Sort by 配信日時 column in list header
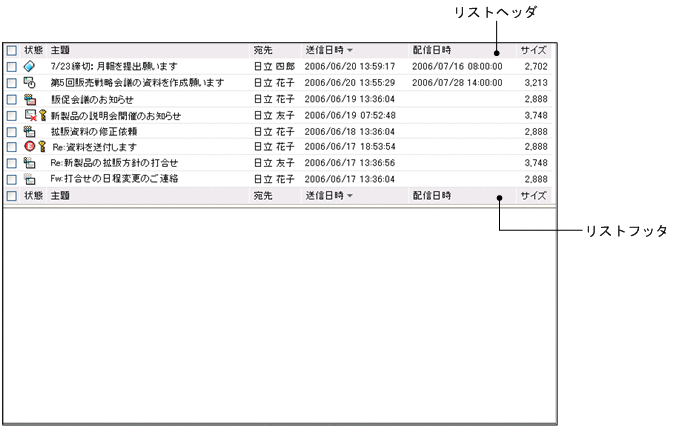The image size is (673, 427). (432, 50)
